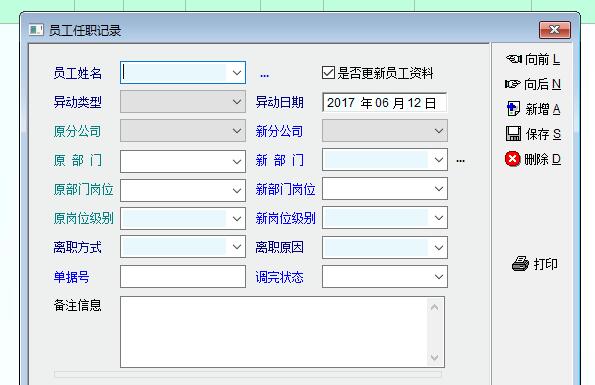Viewport: 595px width, 385px height.
Task: Expand the 离职原因 combo box
Action: [439, 248]
